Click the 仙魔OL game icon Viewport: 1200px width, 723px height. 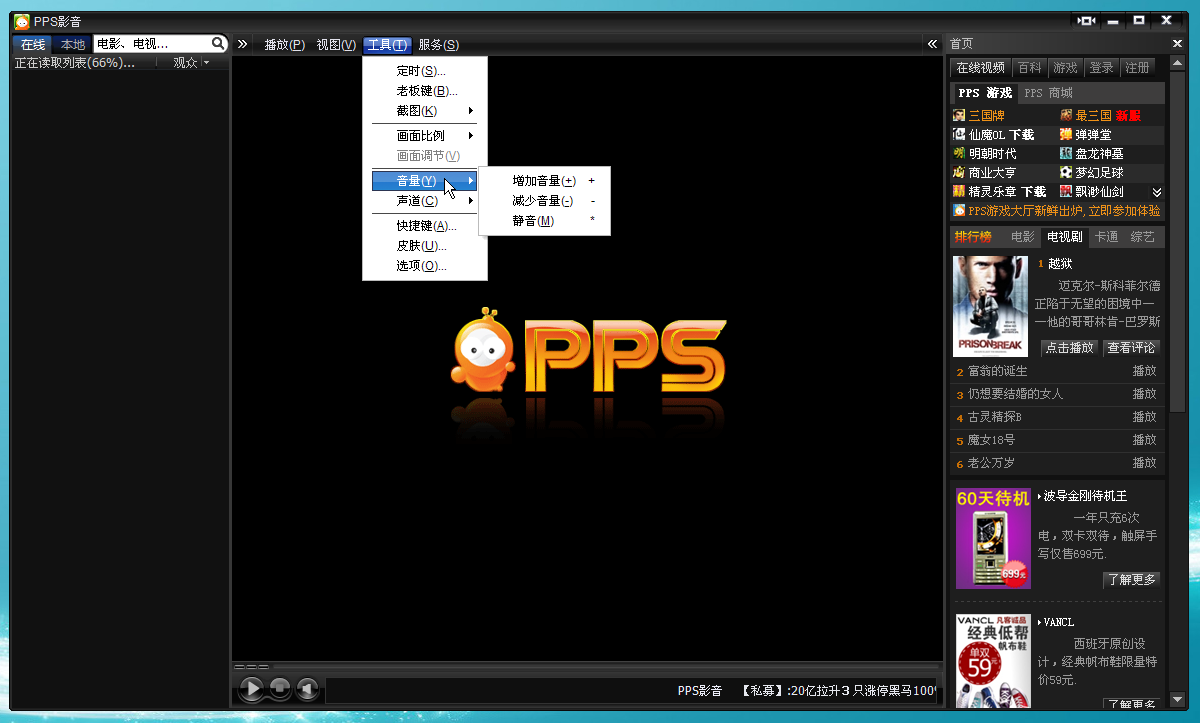click(959, 134)
